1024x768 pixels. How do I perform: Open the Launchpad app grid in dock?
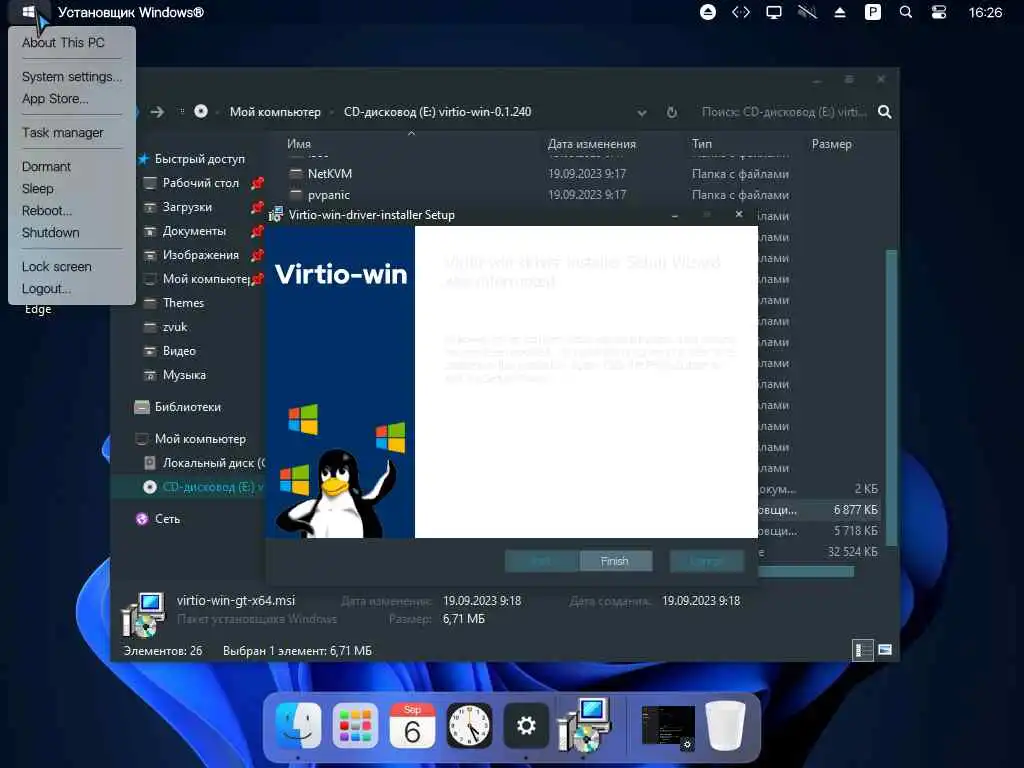pos(355,726)
